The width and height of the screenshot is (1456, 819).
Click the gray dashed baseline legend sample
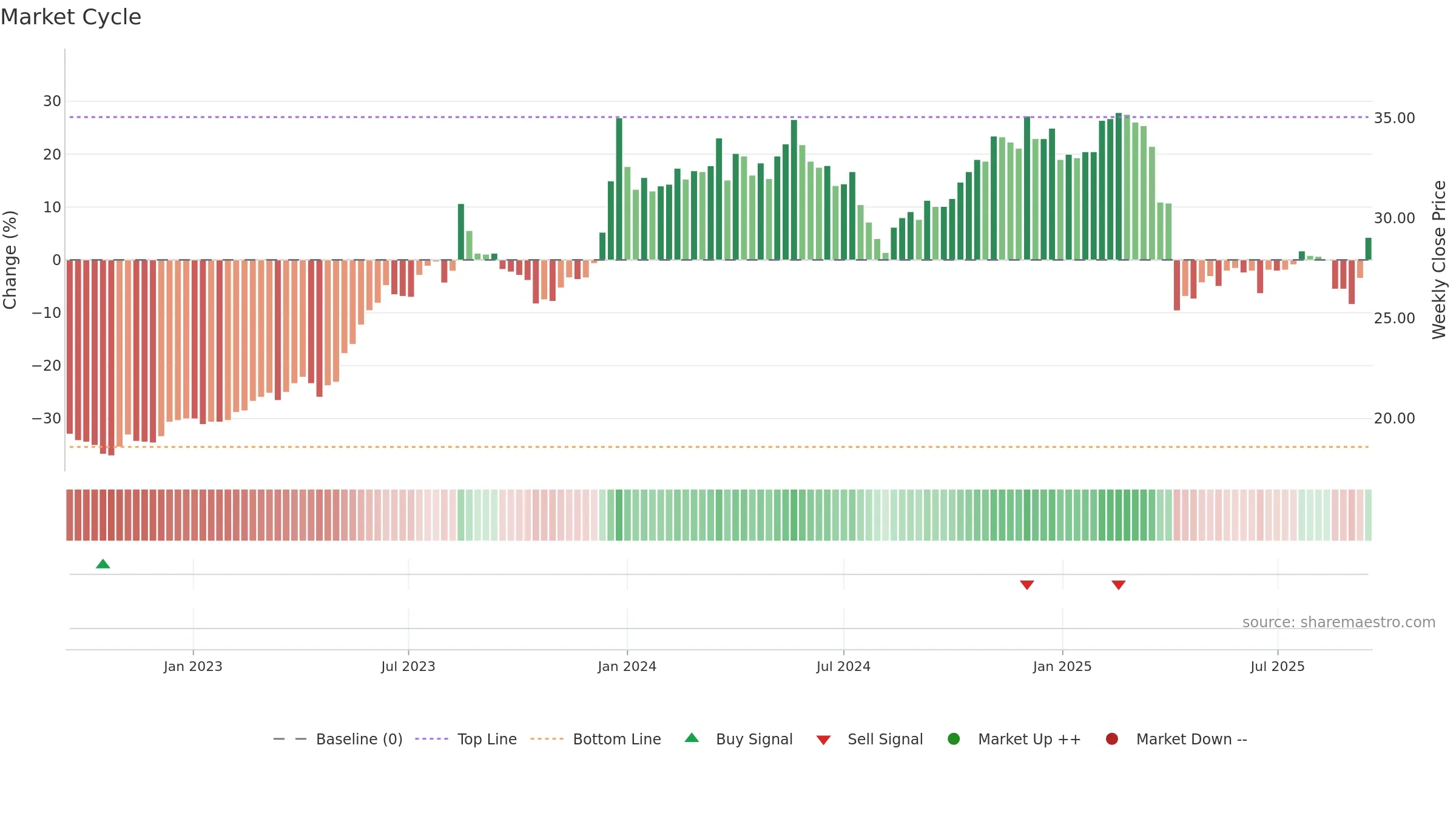tap(290, 739)
